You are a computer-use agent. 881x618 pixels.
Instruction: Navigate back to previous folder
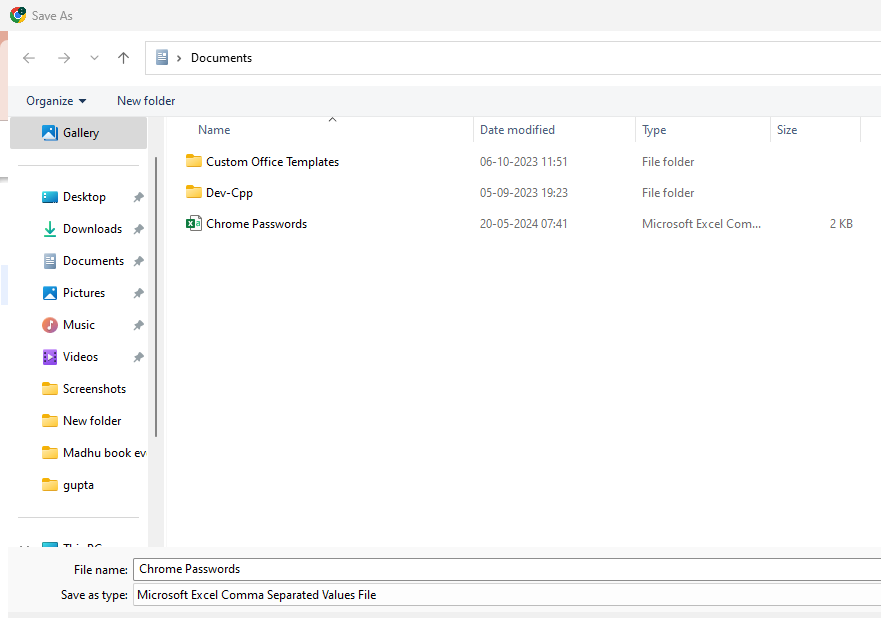click(x=28, y=57)
